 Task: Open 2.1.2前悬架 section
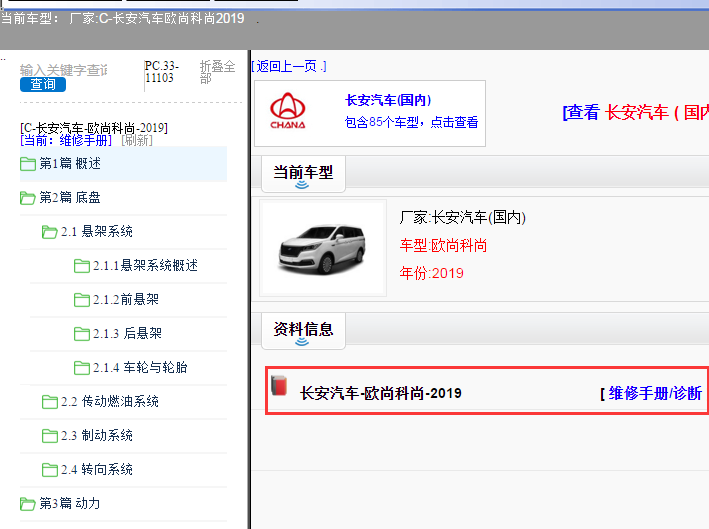[126, 299]
